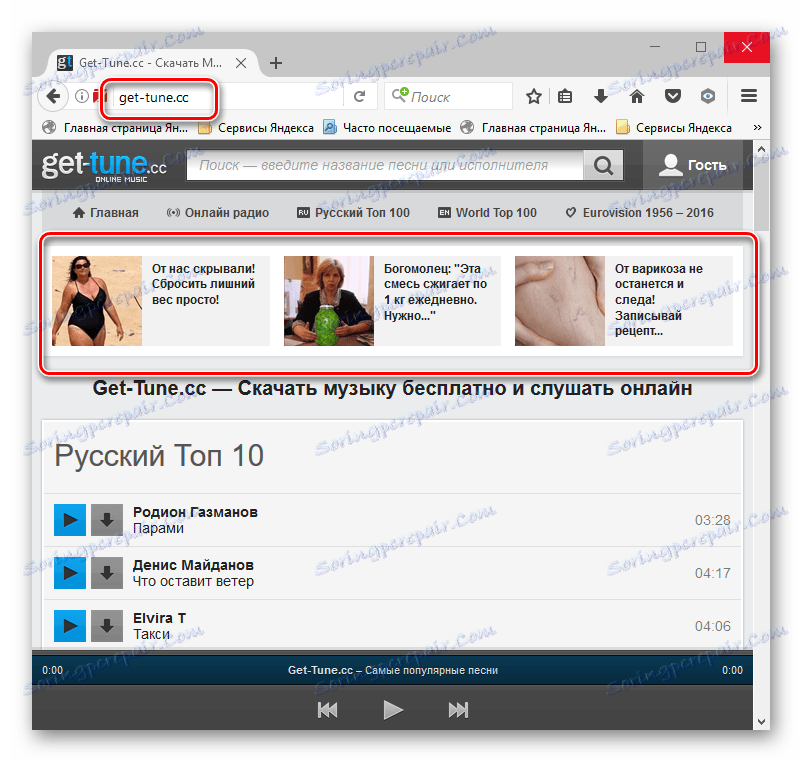Open ad link 'От нас скрывали!'
The width and height of the screenshot is (802, 762).
[203, 284]
